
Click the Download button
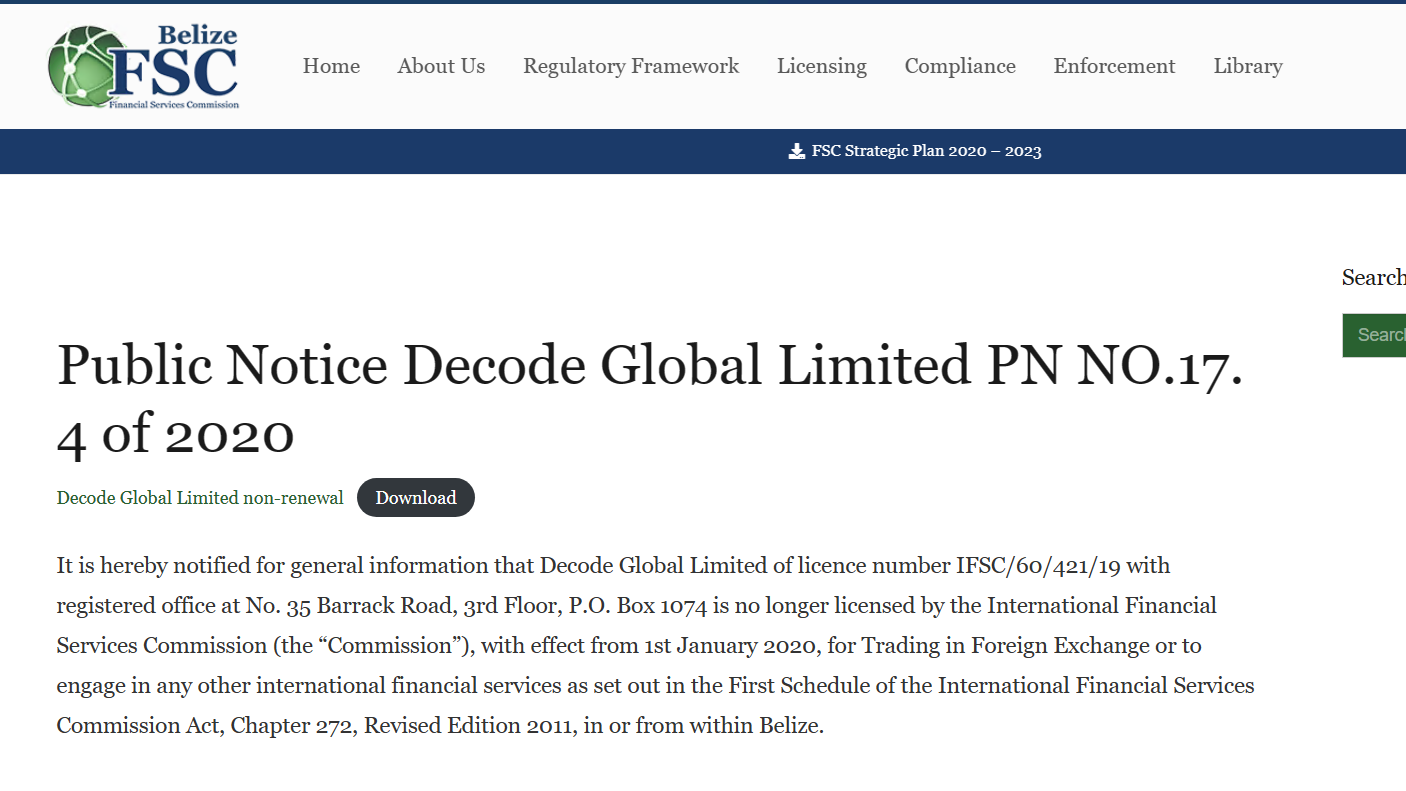point(416,497)
